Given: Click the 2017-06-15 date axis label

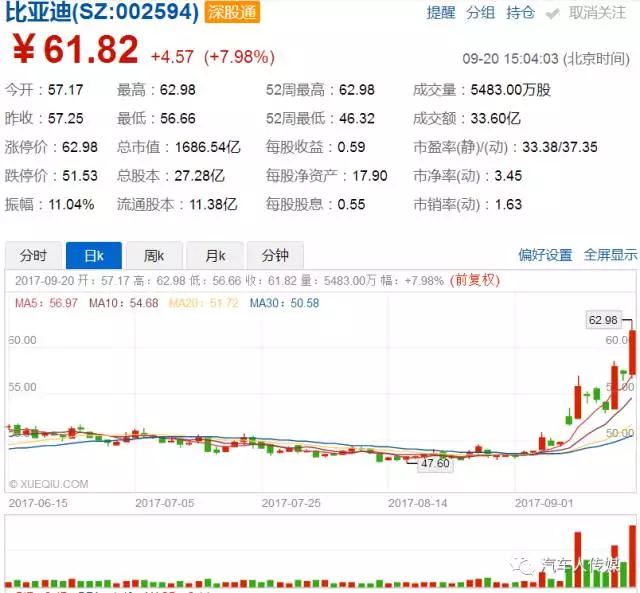Looking at the screenshot, I should [x=38, y=503].
